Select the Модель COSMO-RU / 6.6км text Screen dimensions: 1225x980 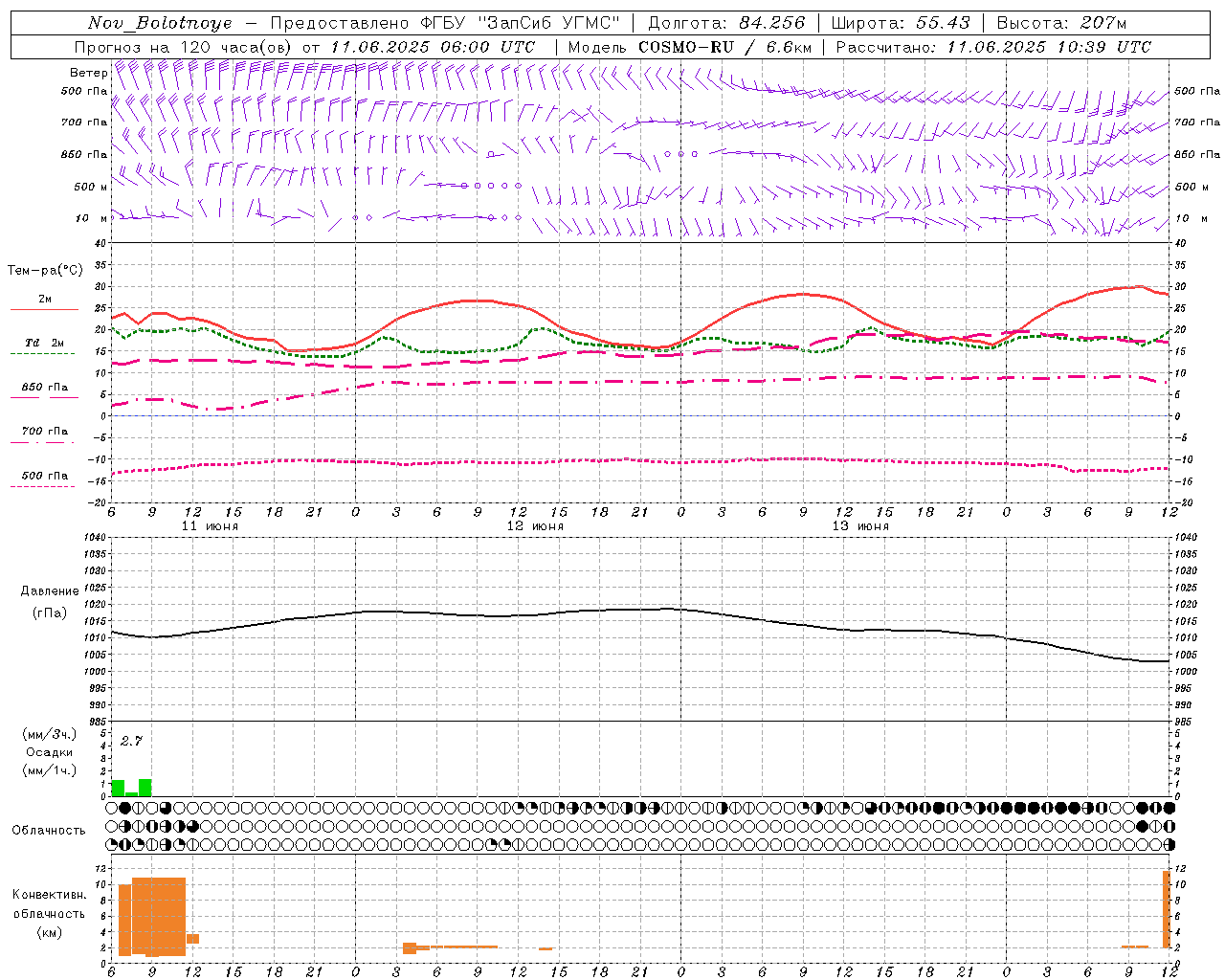pos(689,47)
